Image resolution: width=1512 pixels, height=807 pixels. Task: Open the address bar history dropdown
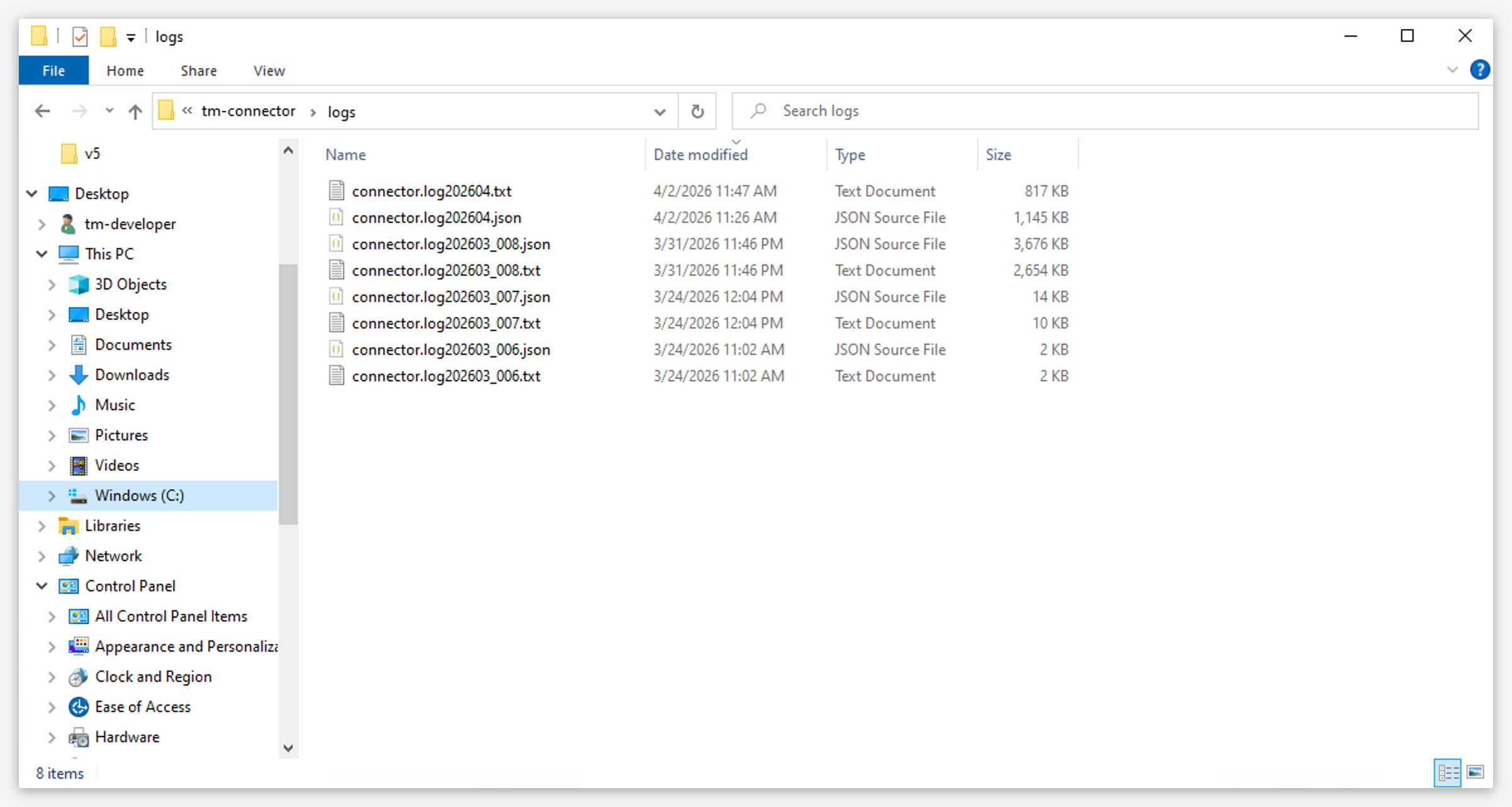[659, 112]
